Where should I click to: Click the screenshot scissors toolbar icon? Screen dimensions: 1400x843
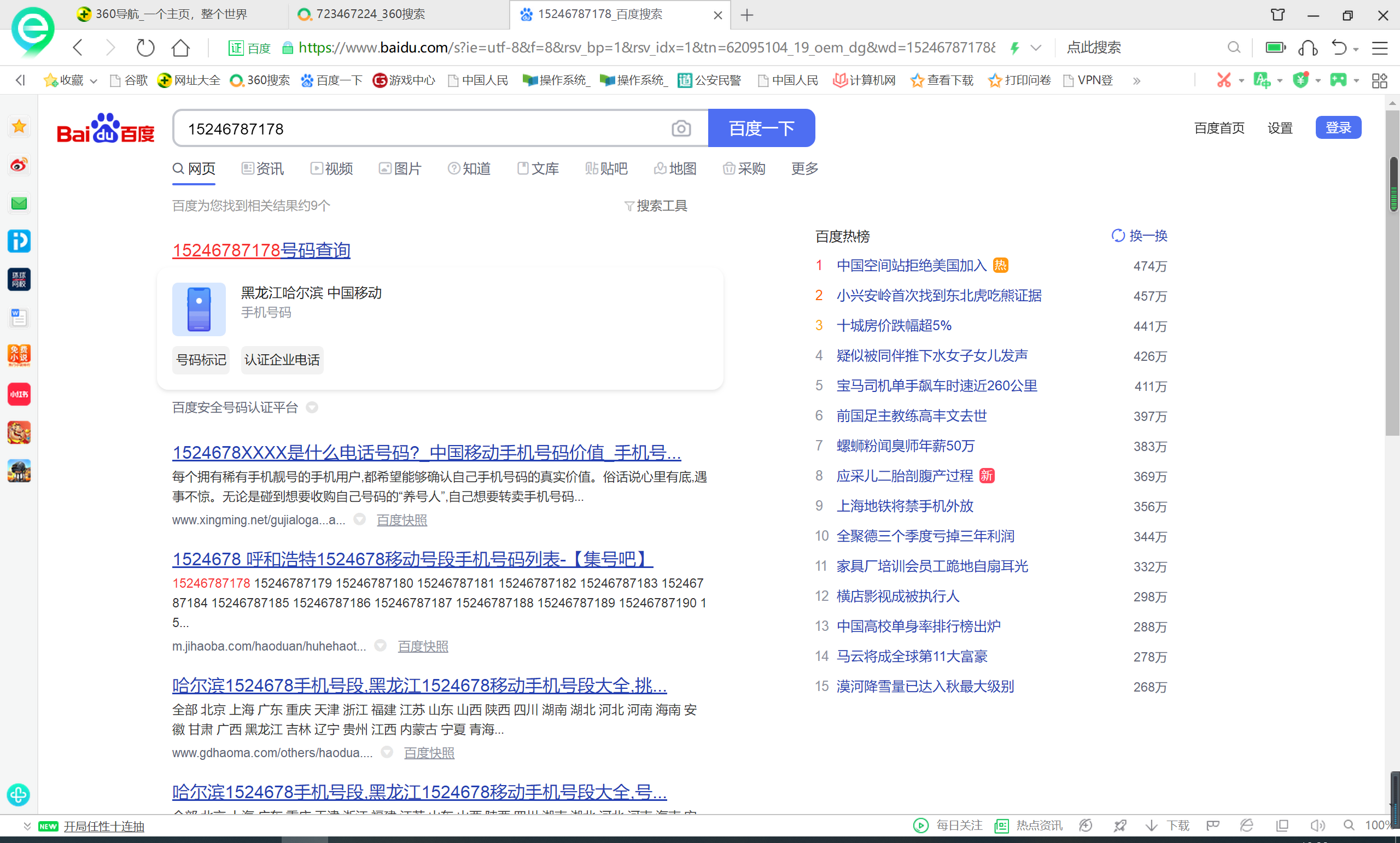[x=1223, y=80]
